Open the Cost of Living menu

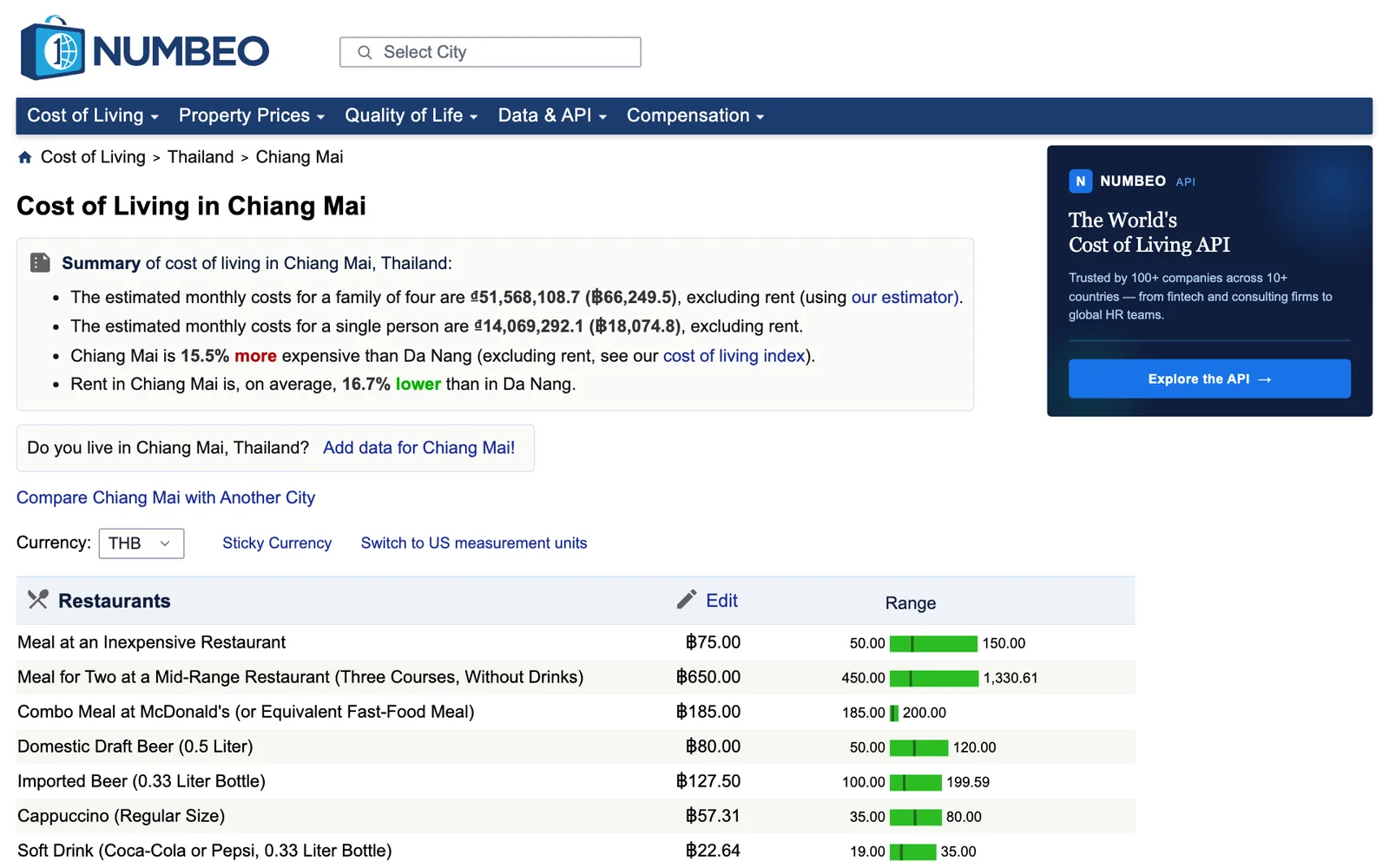click(93, 115)
